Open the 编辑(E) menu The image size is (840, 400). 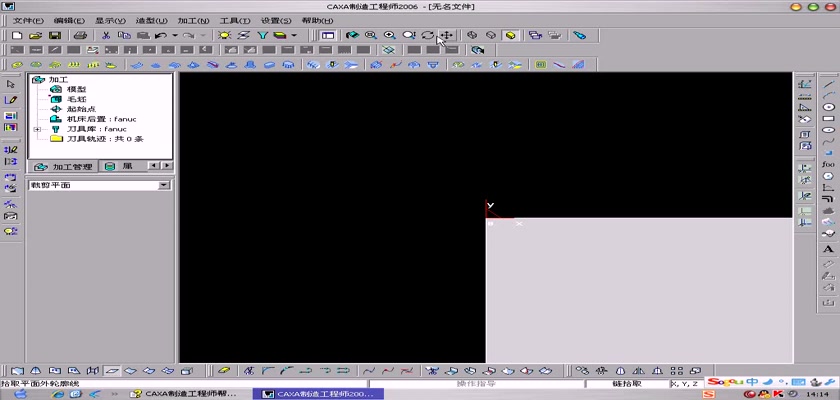69,21
